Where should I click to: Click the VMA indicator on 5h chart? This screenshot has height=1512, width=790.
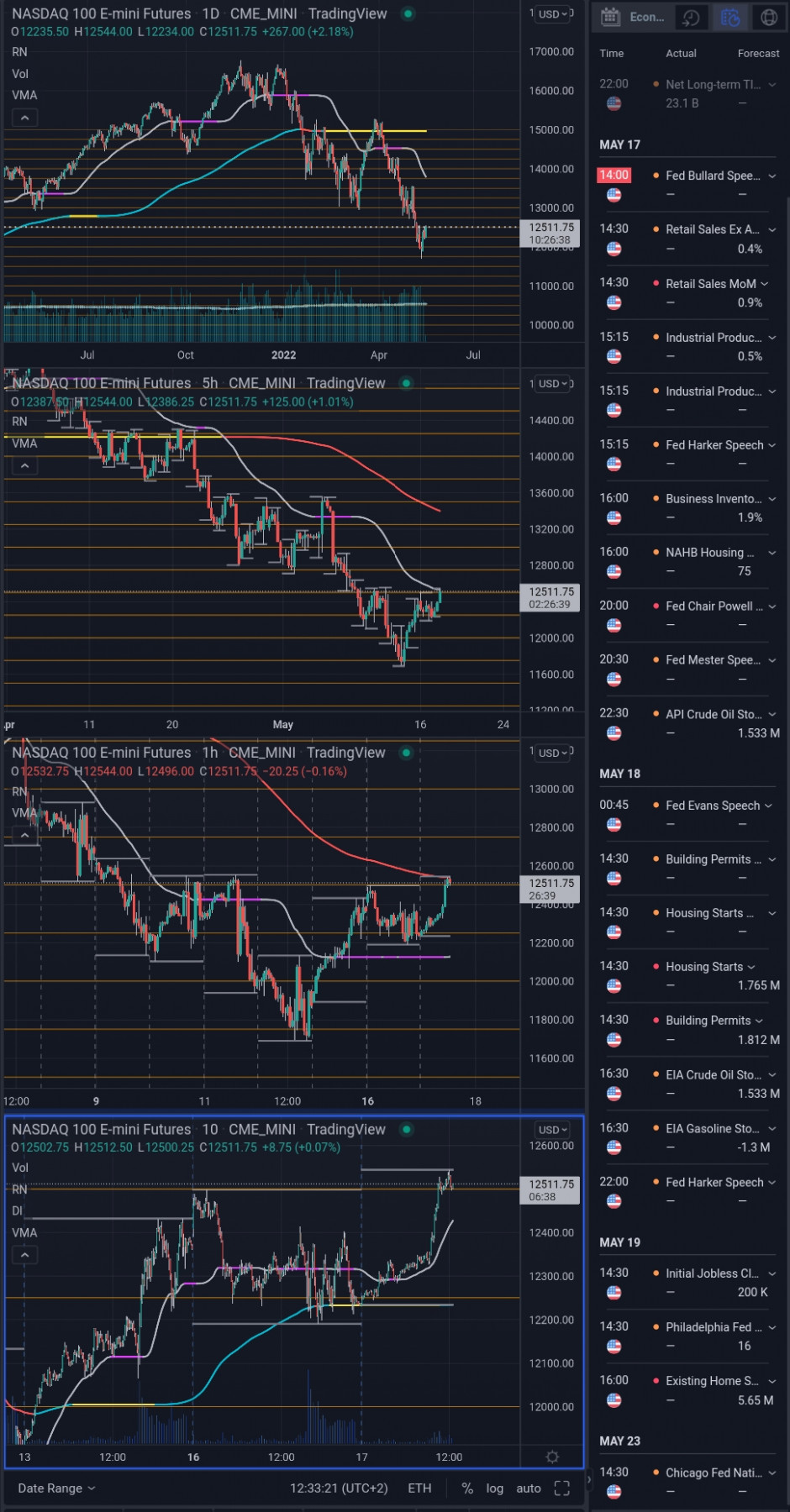point(24,443)
